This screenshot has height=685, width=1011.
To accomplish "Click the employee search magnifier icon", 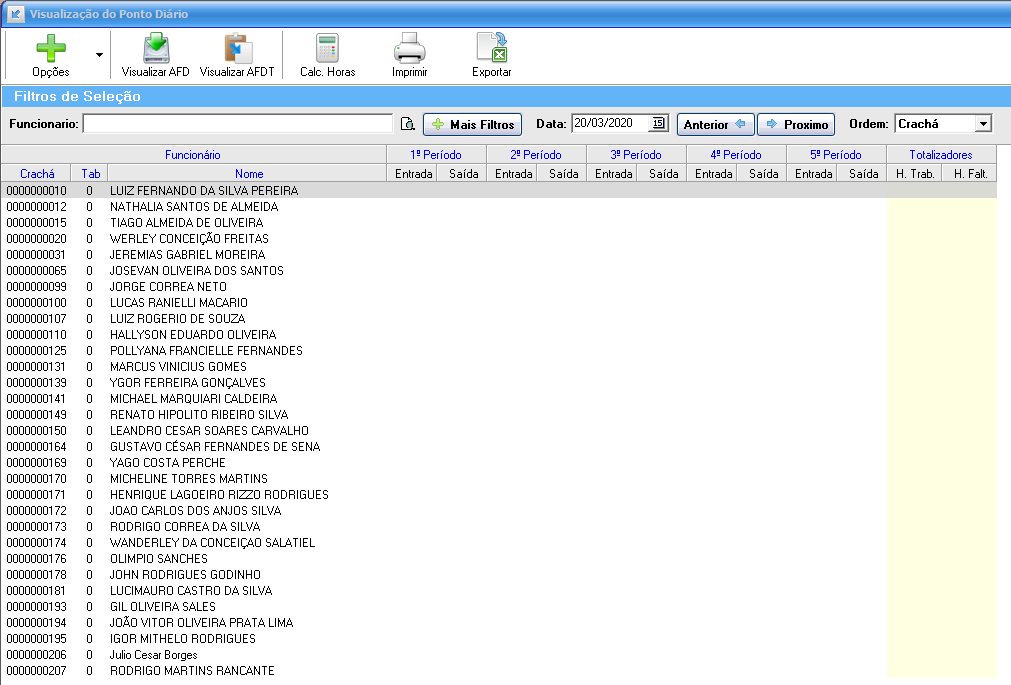I will 407,124.
